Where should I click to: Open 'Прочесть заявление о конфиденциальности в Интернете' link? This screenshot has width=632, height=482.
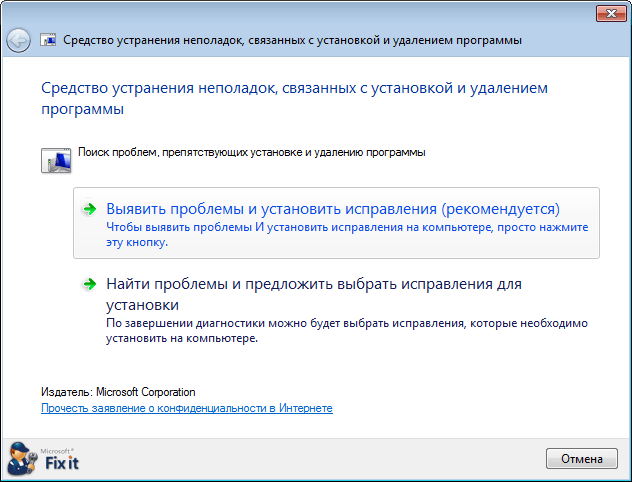click(187, 408)
